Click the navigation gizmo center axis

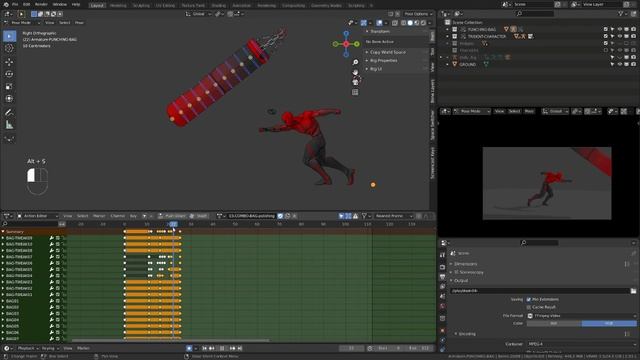tap(346, 44)
